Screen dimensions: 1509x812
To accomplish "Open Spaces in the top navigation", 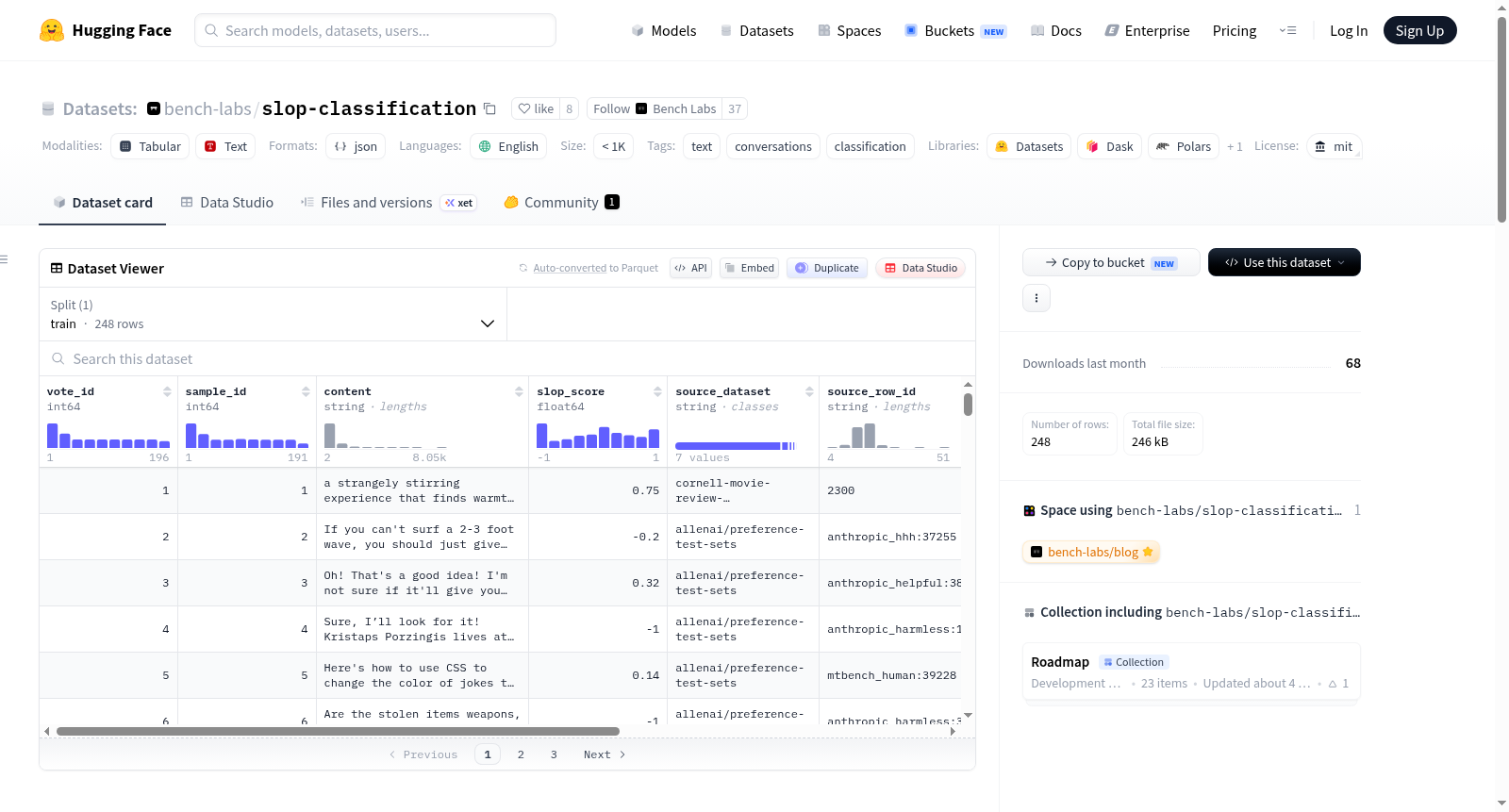I will [850, 30].
